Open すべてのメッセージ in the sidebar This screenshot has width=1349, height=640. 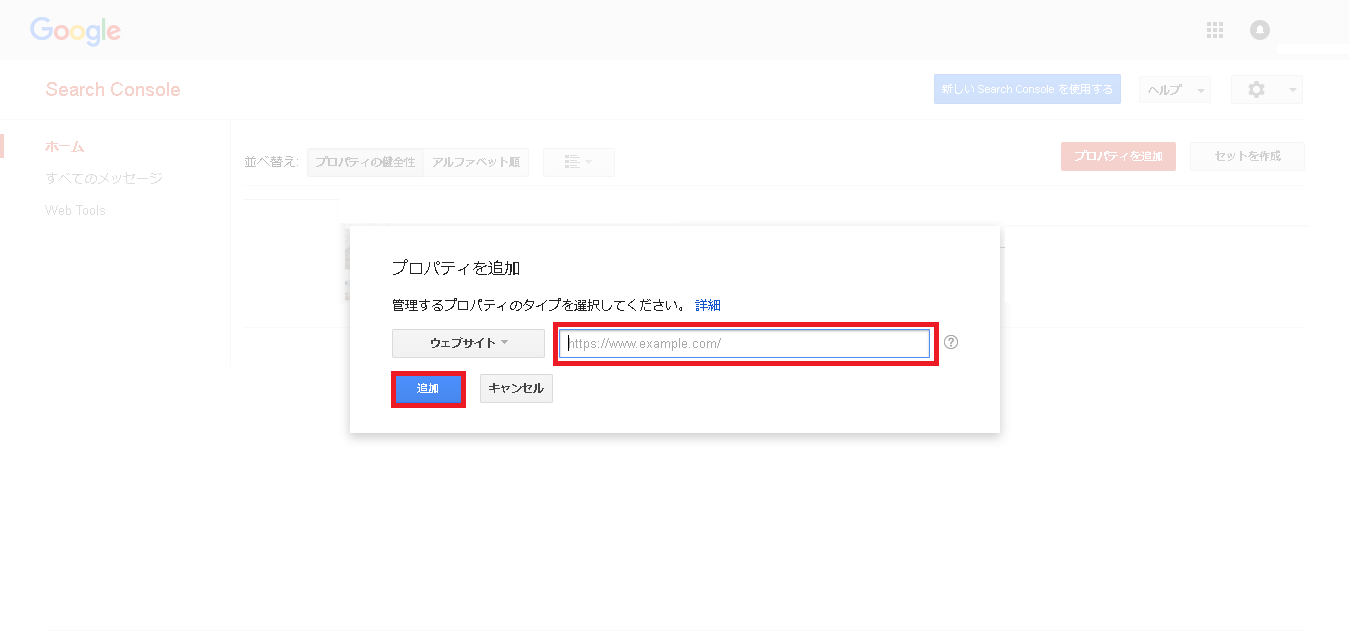click(x=103, y=178)
